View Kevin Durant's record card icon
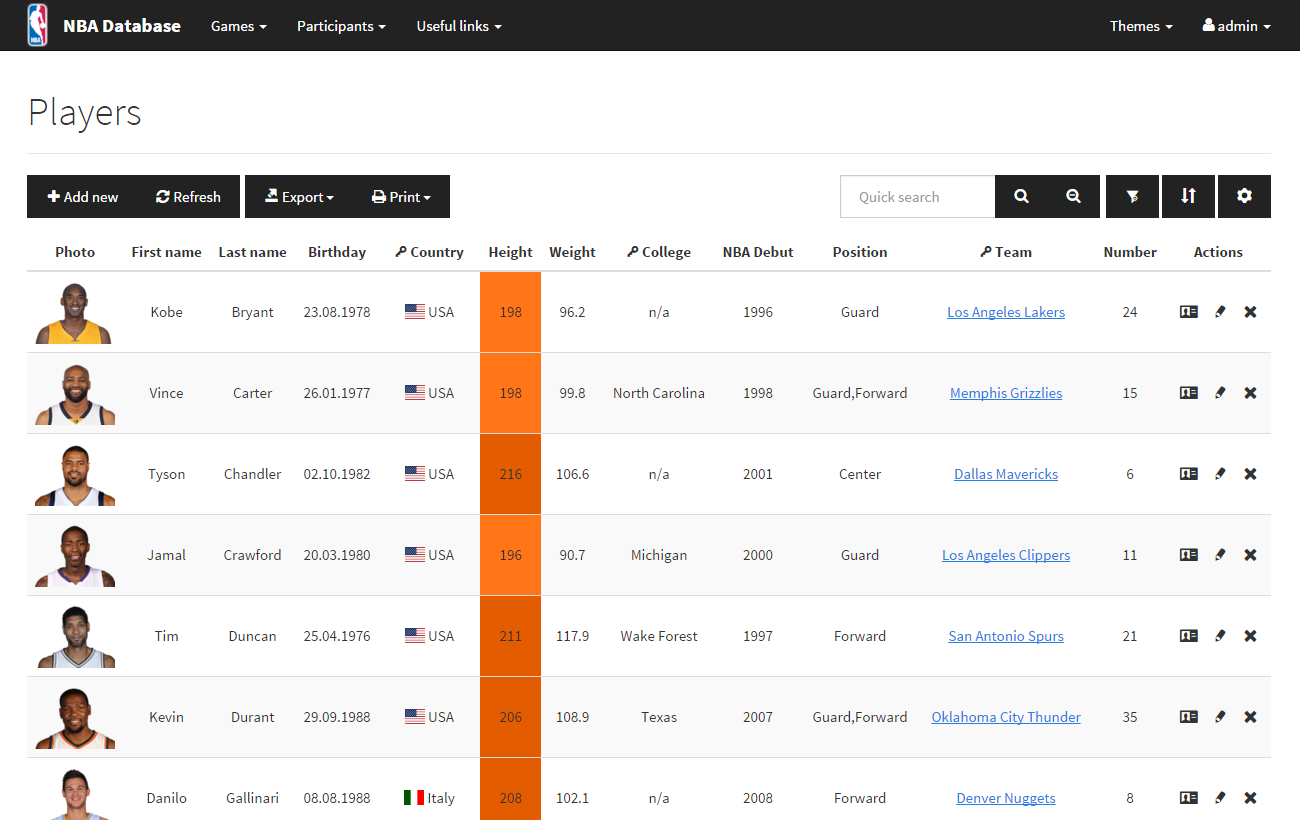Screen dimensions: 1300x820 tap(1188, 717)
